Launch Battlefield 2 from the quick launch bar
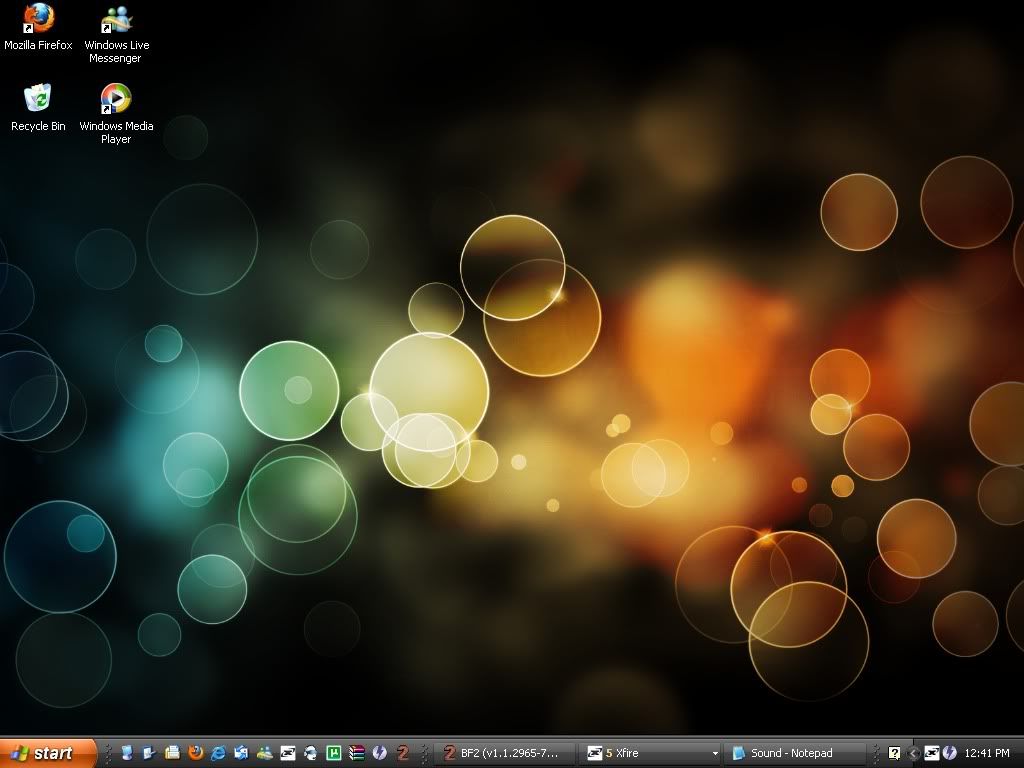The height and width of the screenshot is (768, 1024). tap(403, 753)
